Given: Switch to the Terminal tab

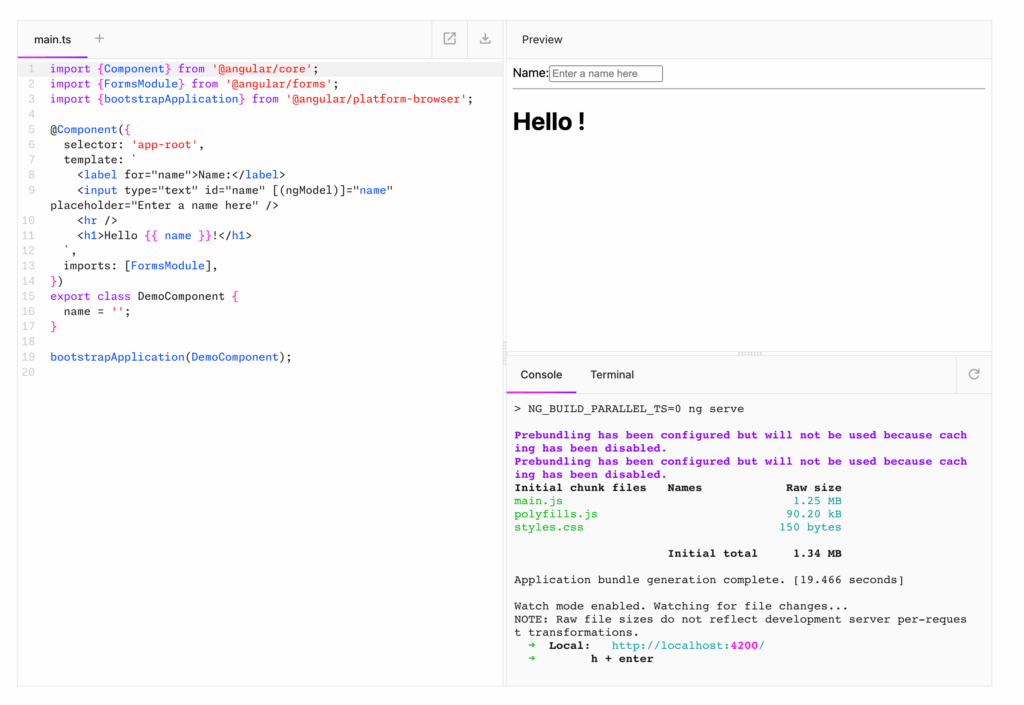Looking at the screenshot, I should [611, 375].
